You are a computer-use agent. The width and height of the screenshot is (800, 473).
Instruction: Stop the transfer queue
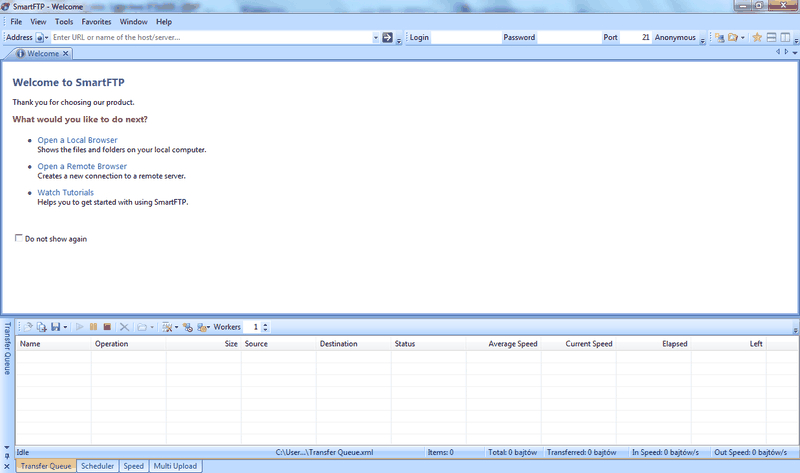(107, 327)
